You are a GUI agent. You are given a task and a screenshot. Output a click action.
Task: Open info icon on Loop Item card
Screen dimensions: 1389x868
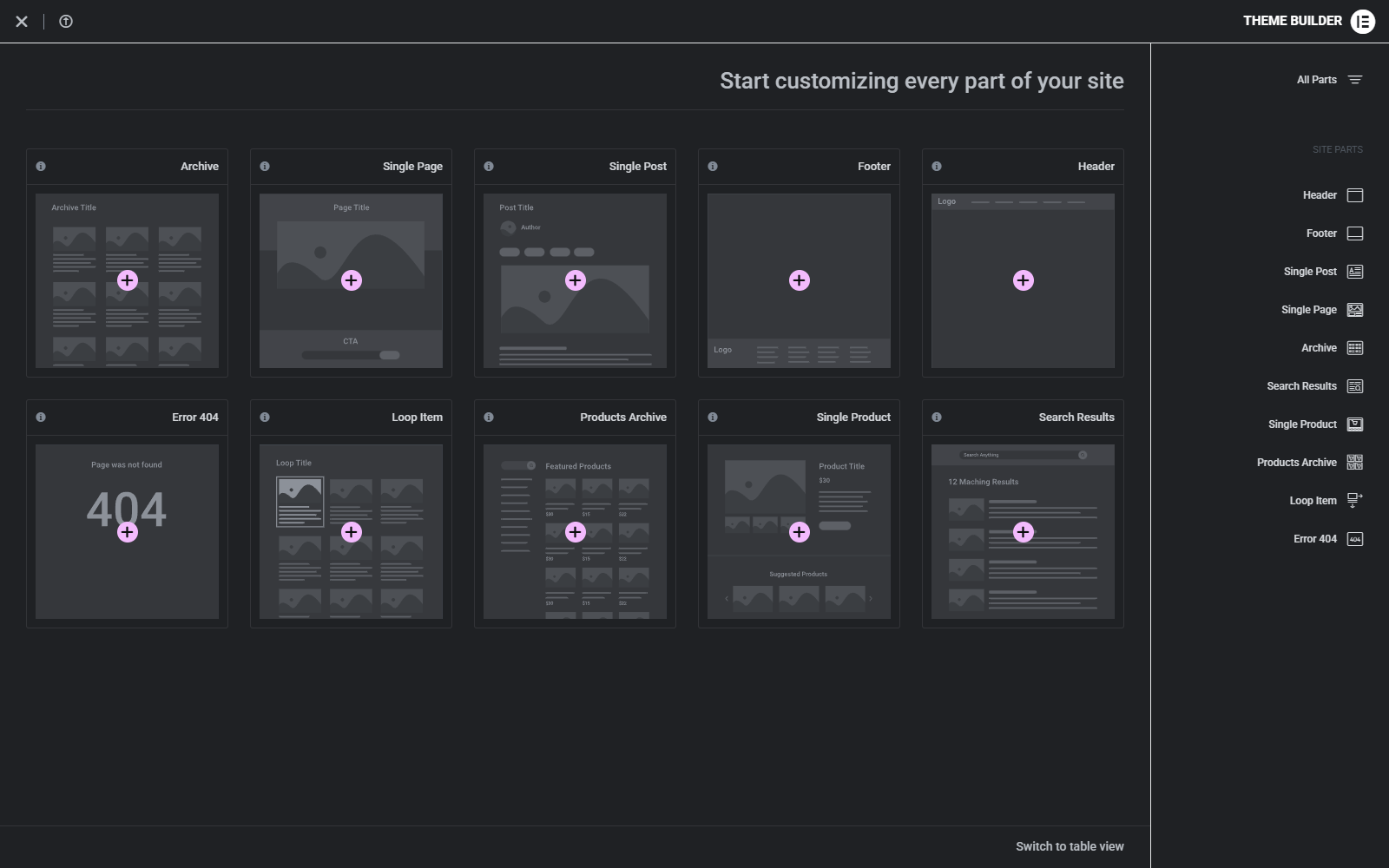[x=265, y=418]
